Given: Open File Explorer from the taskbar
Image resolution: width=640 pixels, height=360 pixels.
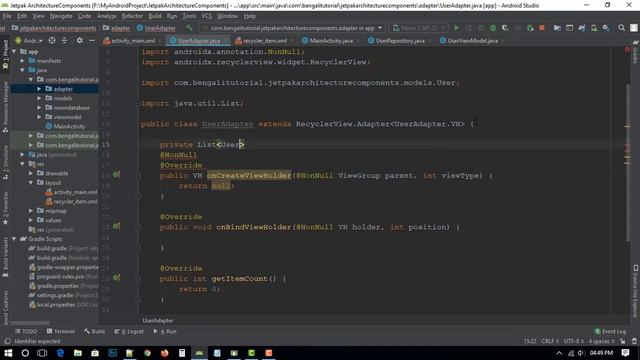Looking at the screenshot, I should tap(78, 353).
